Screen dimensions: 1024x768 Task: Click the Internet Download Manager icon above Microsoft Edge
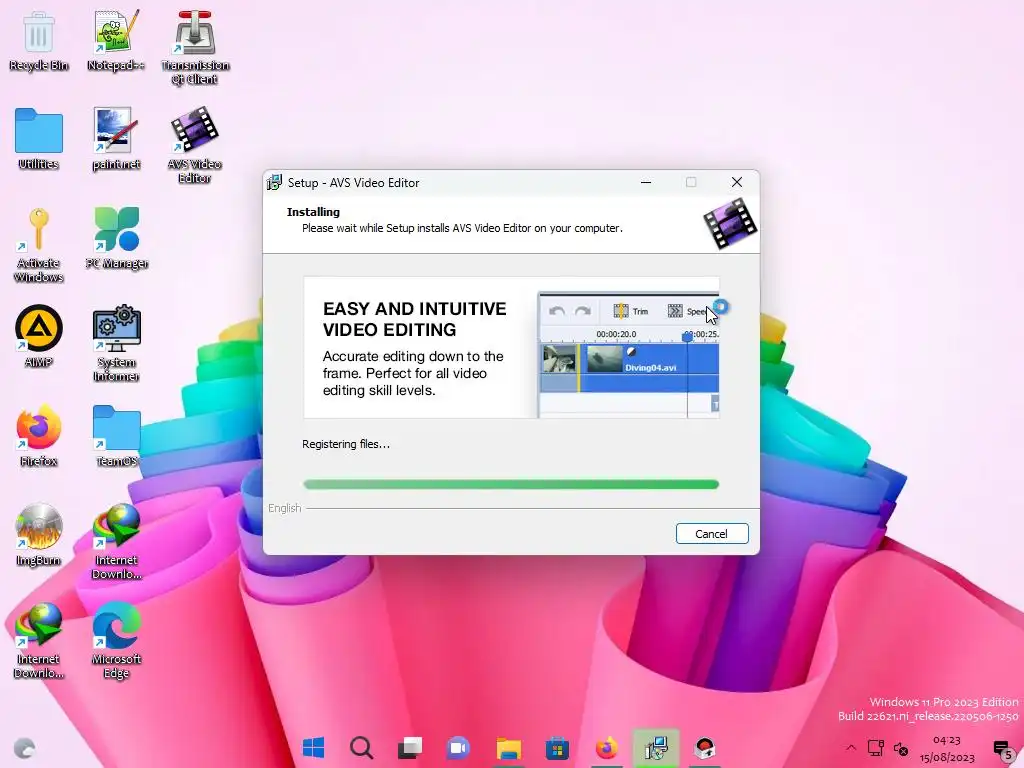116,542
